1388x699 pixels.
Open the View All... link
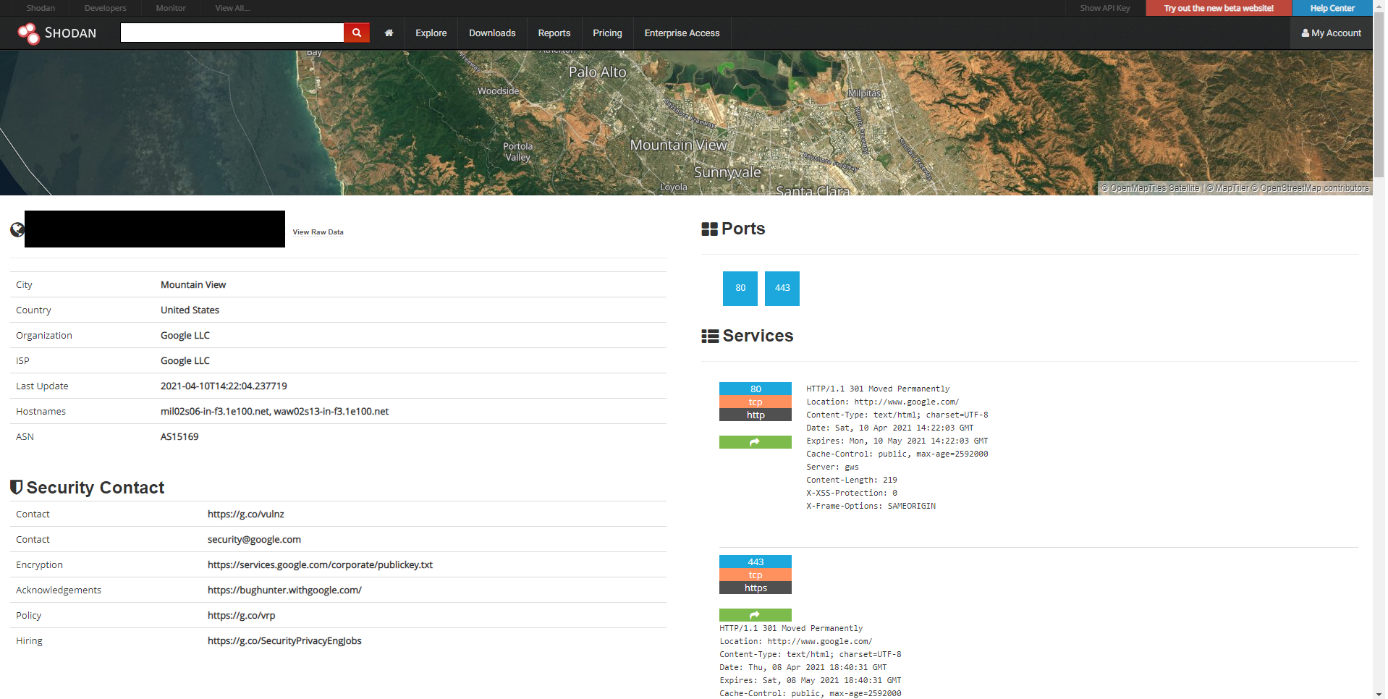(x=233, y=8)
